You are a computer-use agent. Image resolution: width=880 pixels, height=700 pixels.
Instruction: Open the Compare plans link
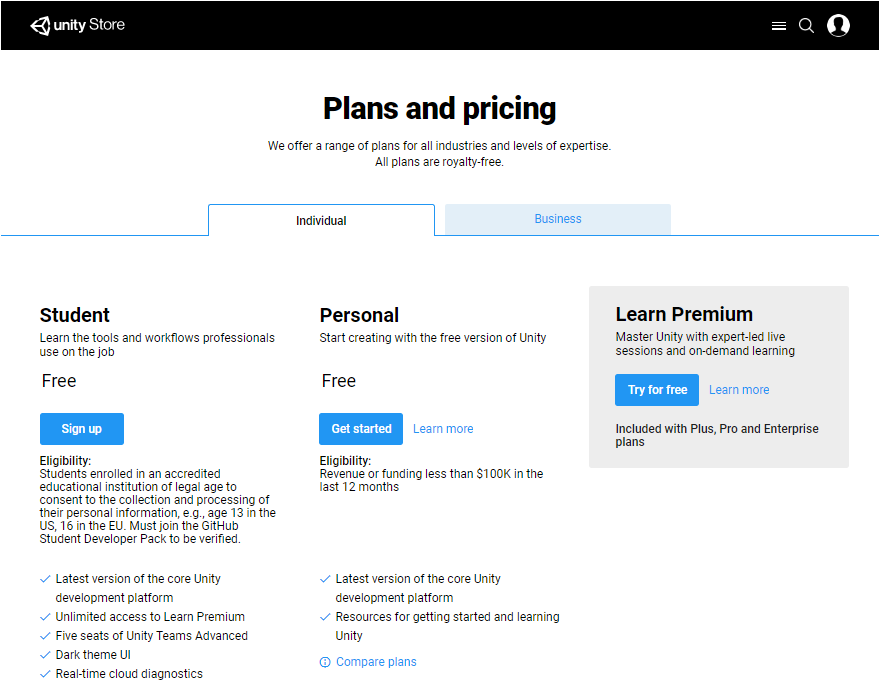tap(376, 662)
